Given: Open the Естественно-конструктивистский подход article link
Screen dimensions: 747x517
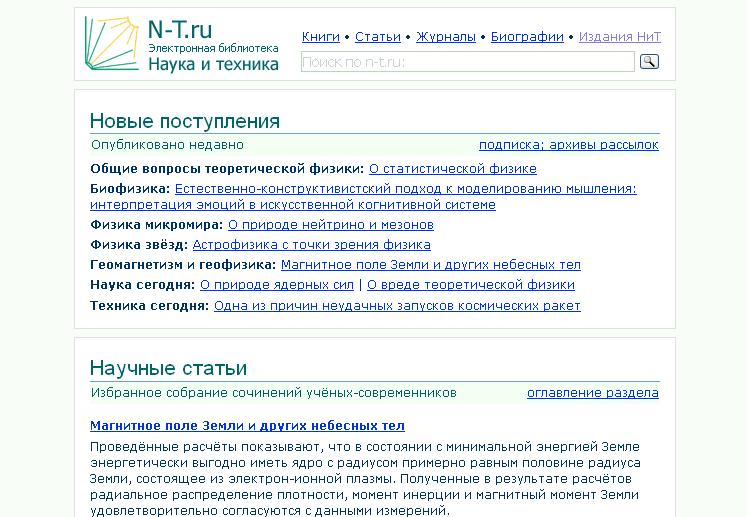Looking at the screenshot, I should point(405,188).
